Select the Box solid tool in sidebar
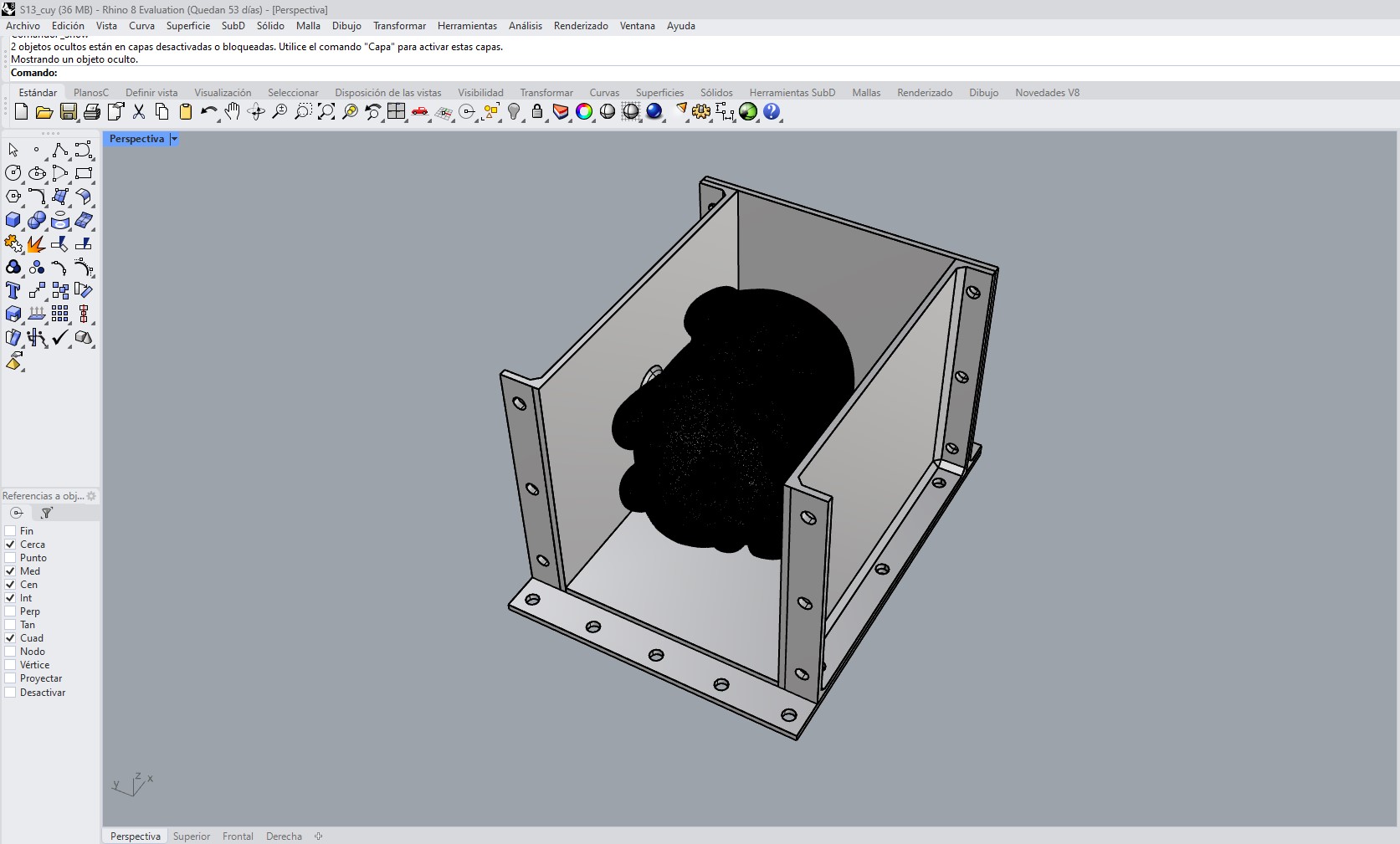This screenshot has width=1400, height=844. 13,220
